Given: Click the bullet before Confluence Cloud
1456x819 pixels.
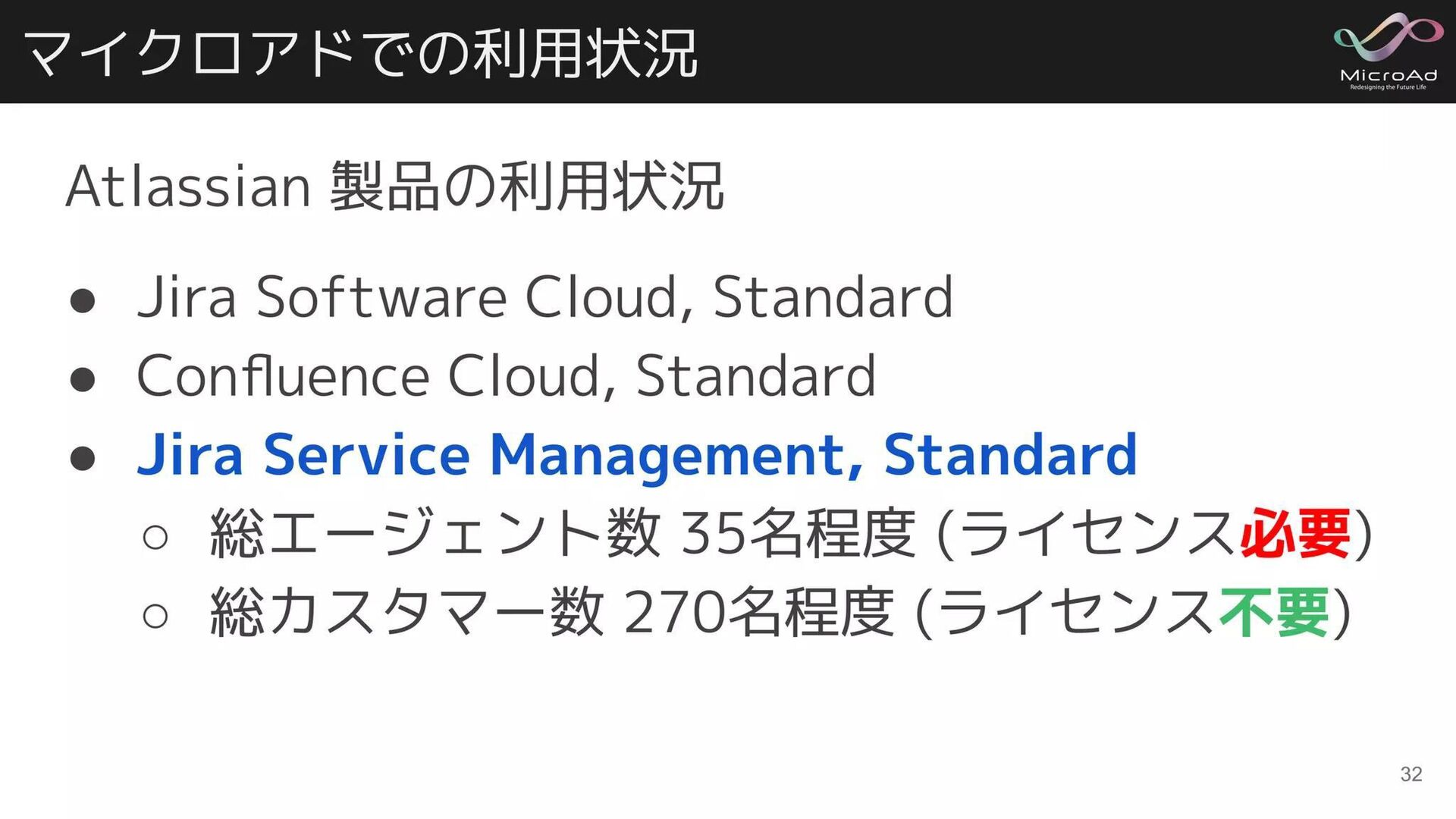Looking at the screenshot, I should coord(82,379).
